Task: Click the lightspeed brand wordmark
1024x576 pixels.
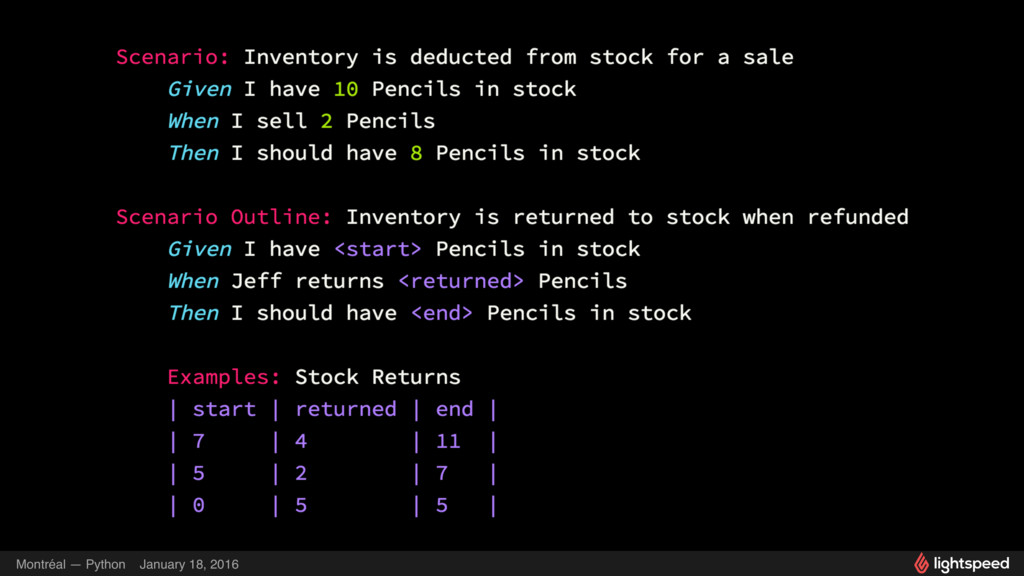Action: pyautogui.click(x=971, y=564)
